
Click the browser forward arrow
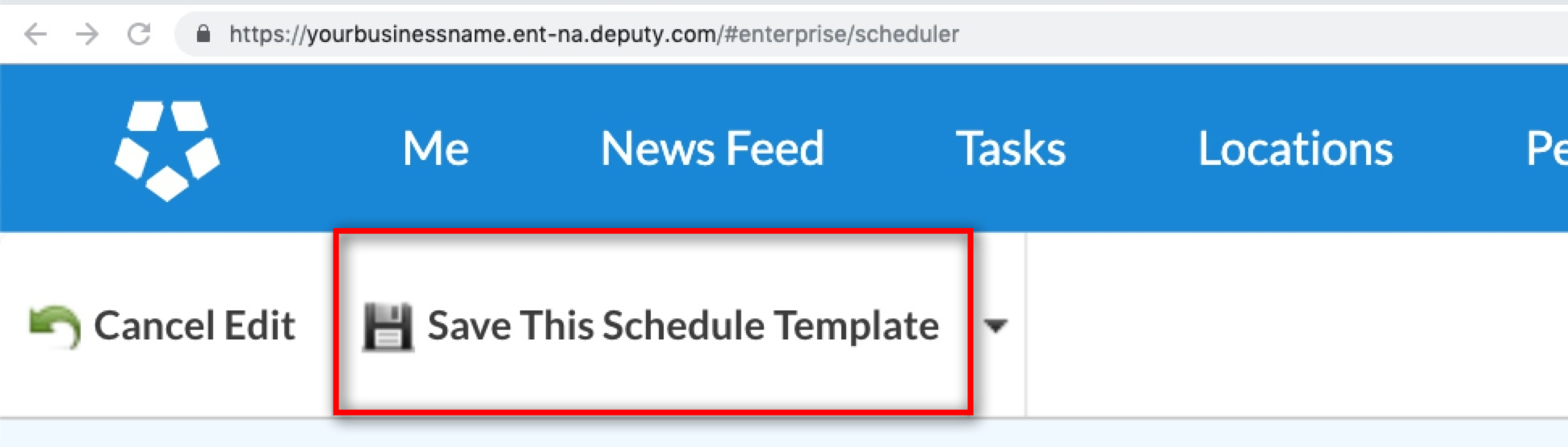point(87,34)
